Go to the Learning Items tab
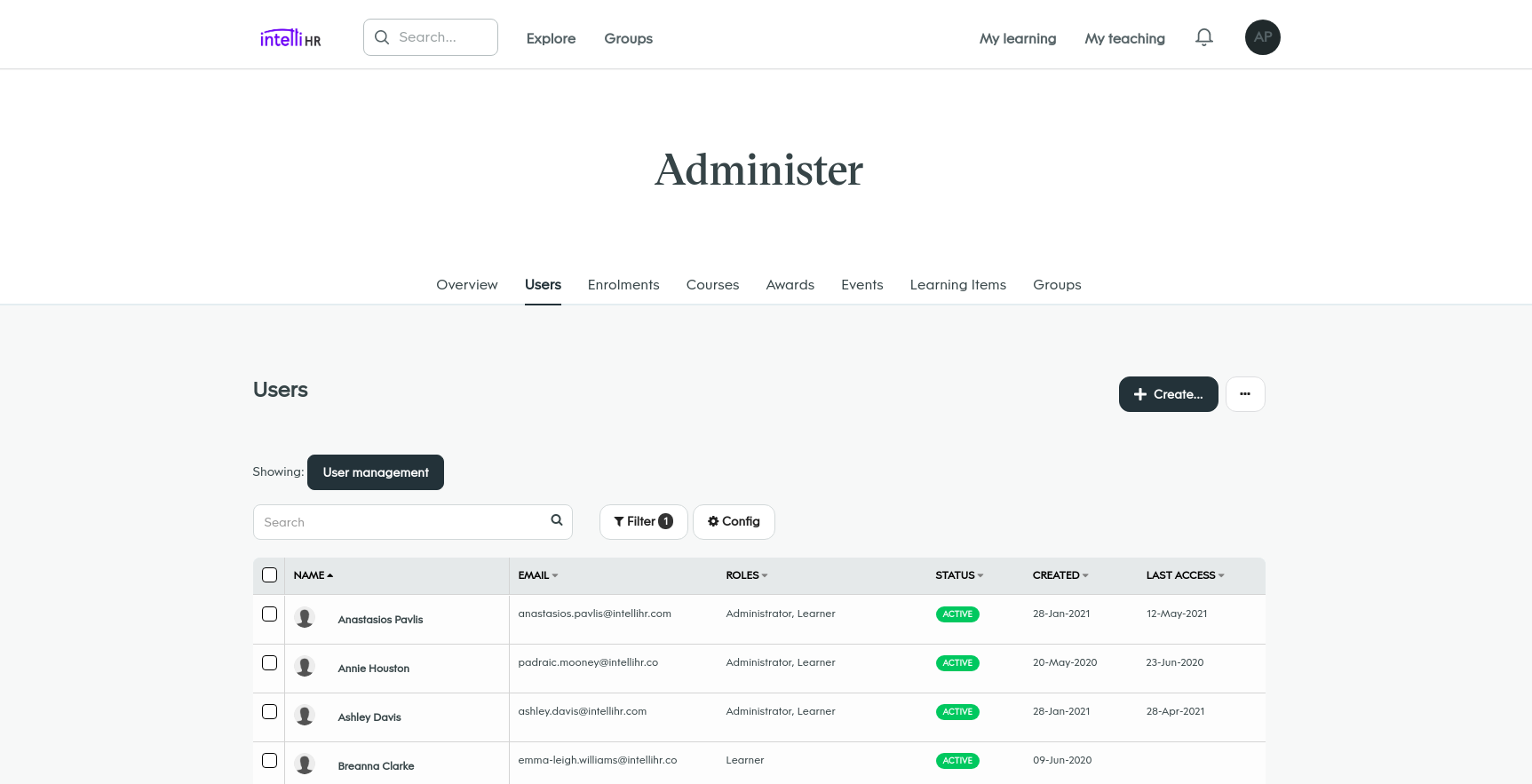Viewport: 1532px width, 784px height. (x=957, y=285)
